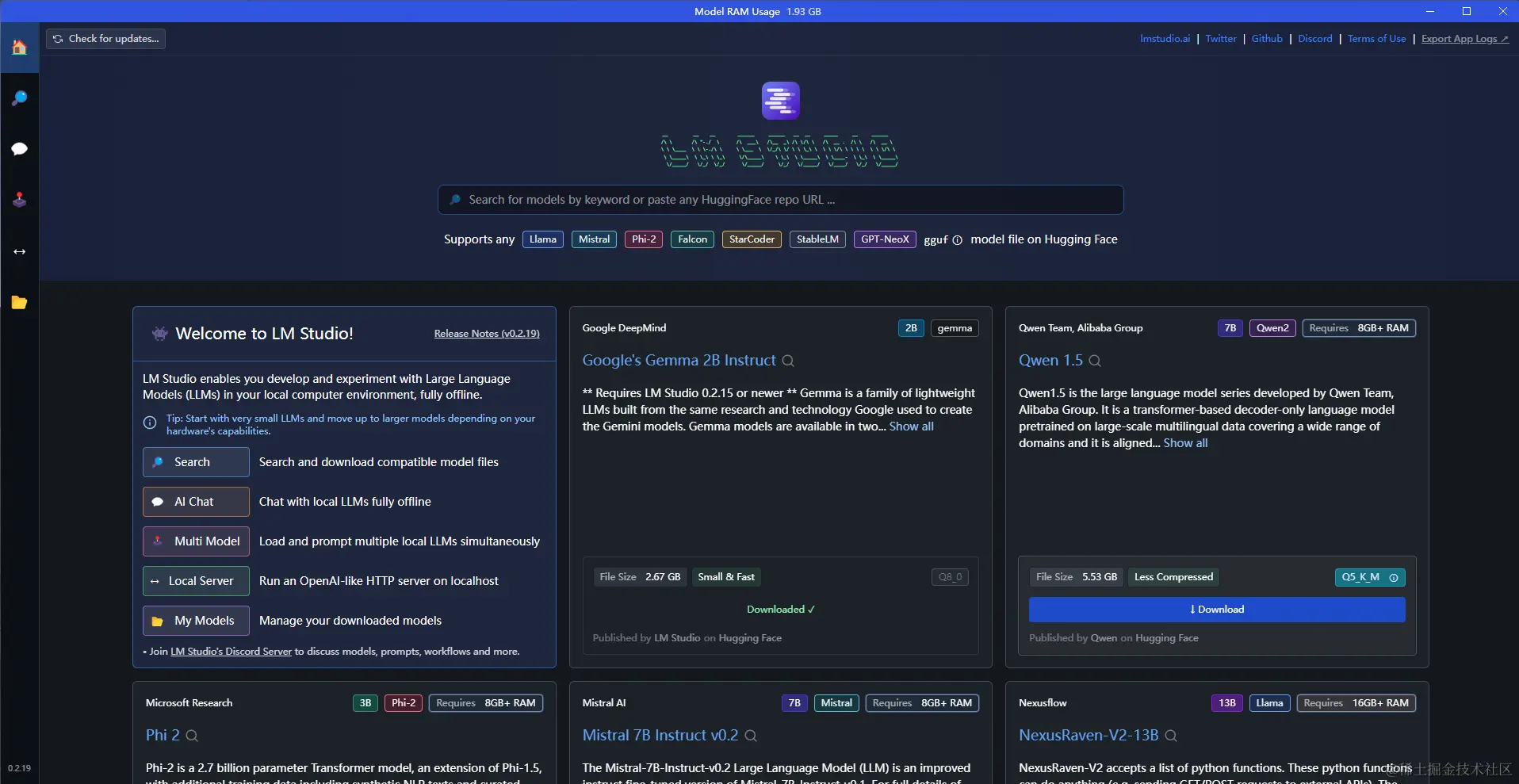Screen dimensions: 1519x784
Task: Open the lmstudio.ai link
Action: coord(1165,39)
